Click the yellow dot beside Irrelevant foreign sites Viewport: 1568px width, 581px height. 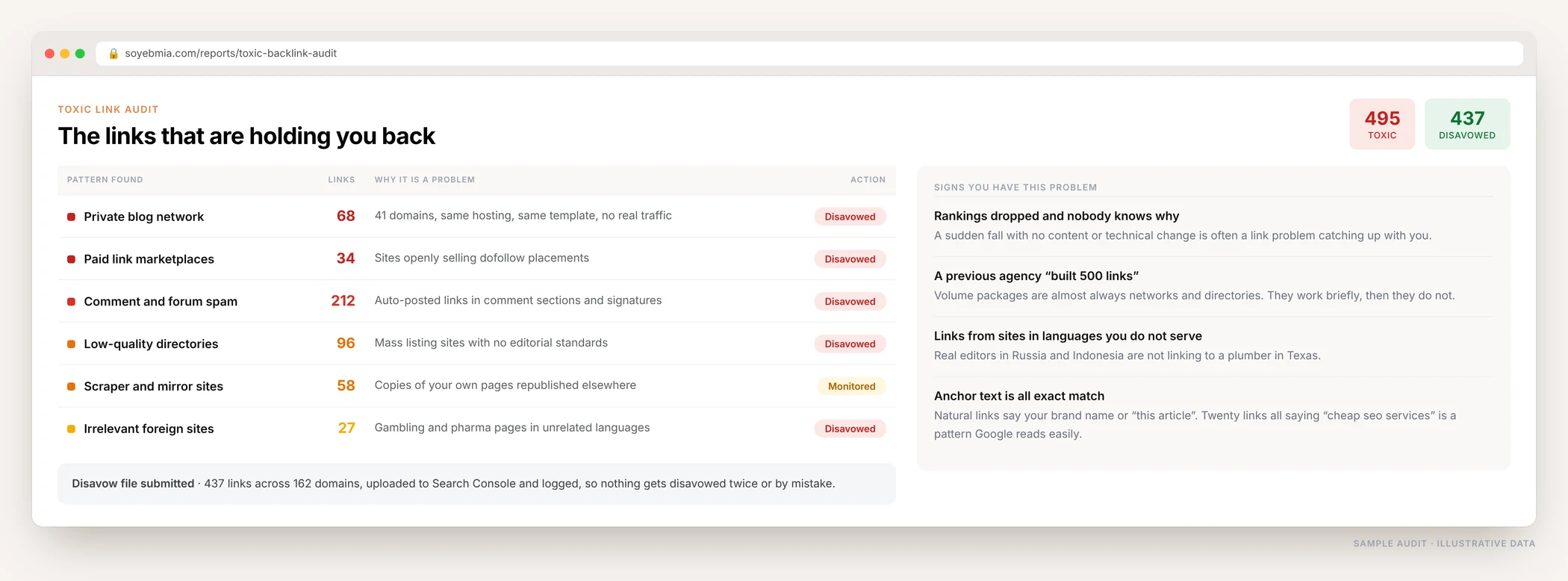click(71, 429)
